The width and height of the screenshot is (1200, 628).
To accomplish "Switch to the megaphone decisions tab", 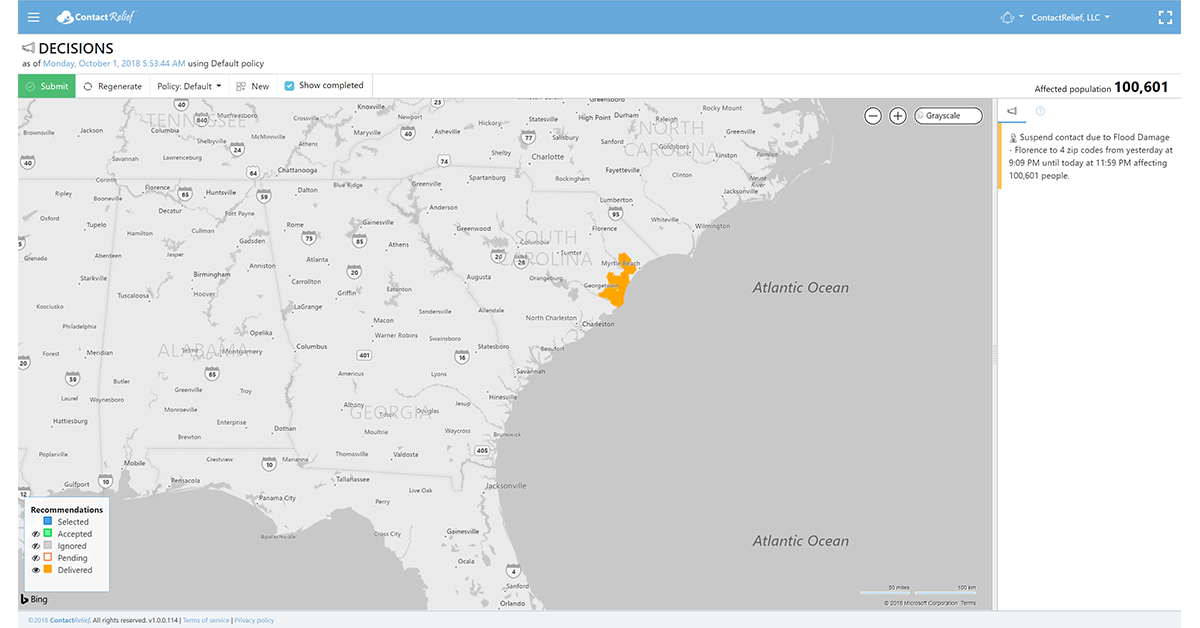I will [x=1012, y=111].
